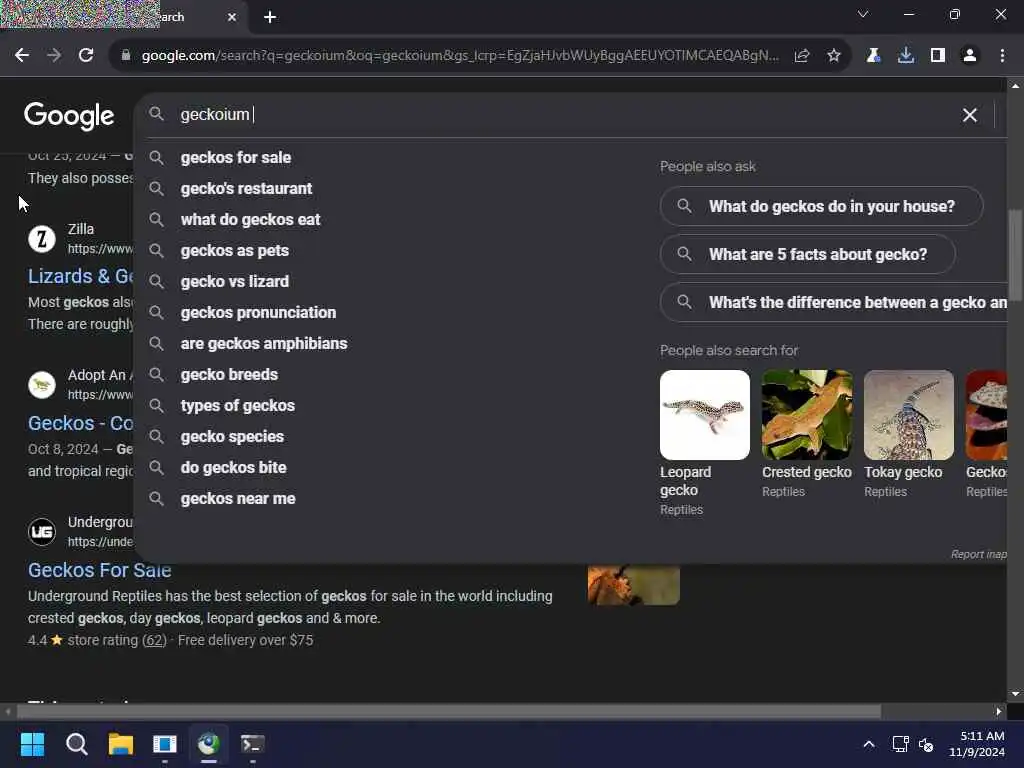Open File Explorer from taskbar

point(121,744)
